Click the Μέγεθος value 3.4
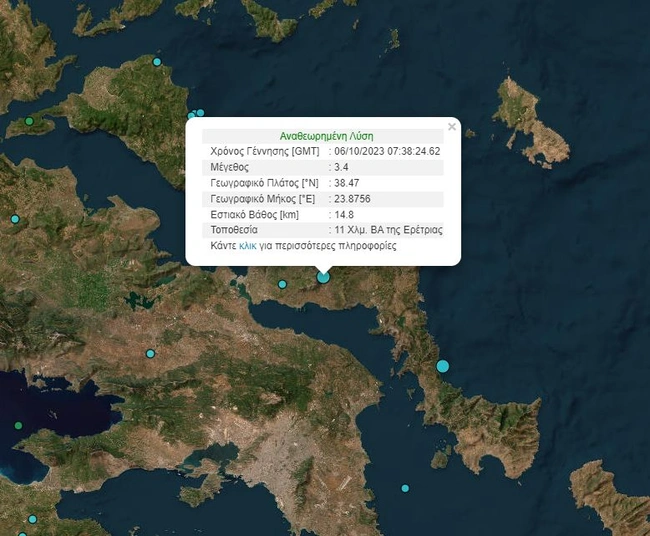Image resolution: width=650 pixels, height=536 pixels. [x=341, y=167]
